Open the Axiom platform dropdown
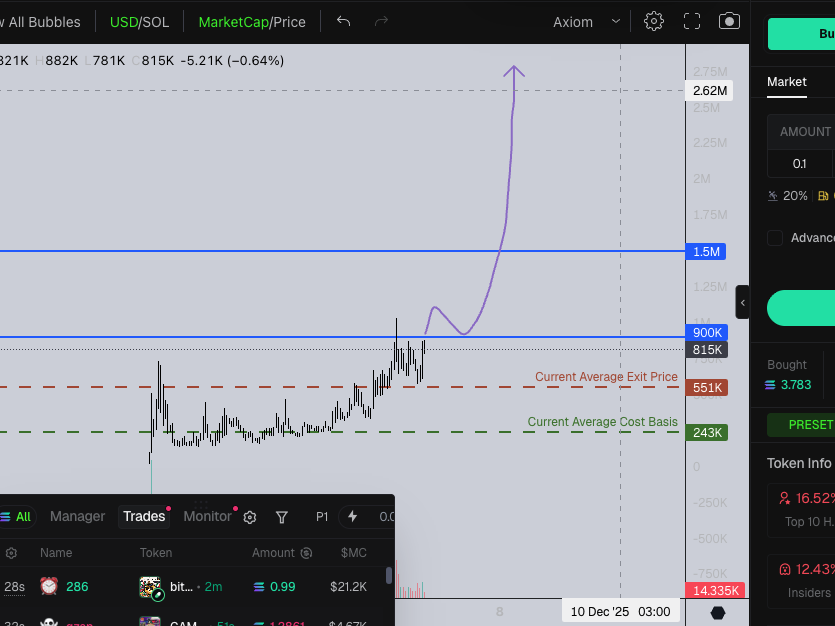 click(x=586, y=21)
